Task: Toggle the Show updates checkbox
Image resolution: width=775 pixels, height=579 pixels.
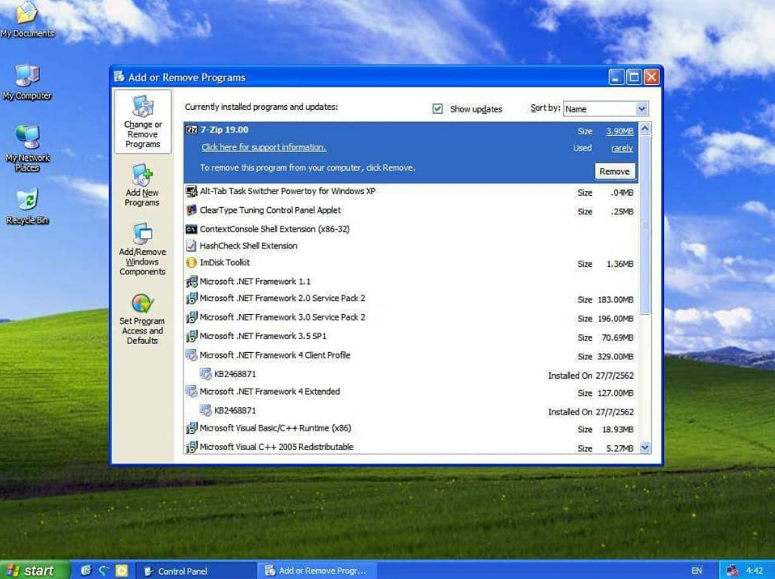Action: pos(437,108)
